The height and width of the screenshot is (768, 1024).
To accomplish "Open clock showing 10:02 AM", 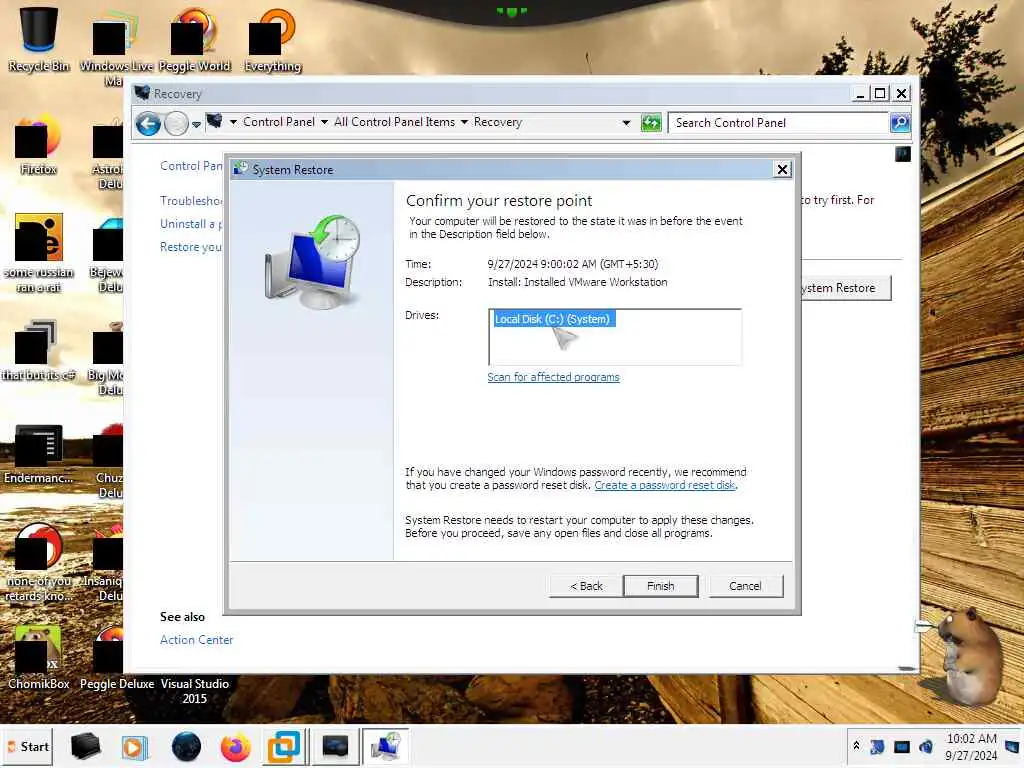I will (971, 746).
